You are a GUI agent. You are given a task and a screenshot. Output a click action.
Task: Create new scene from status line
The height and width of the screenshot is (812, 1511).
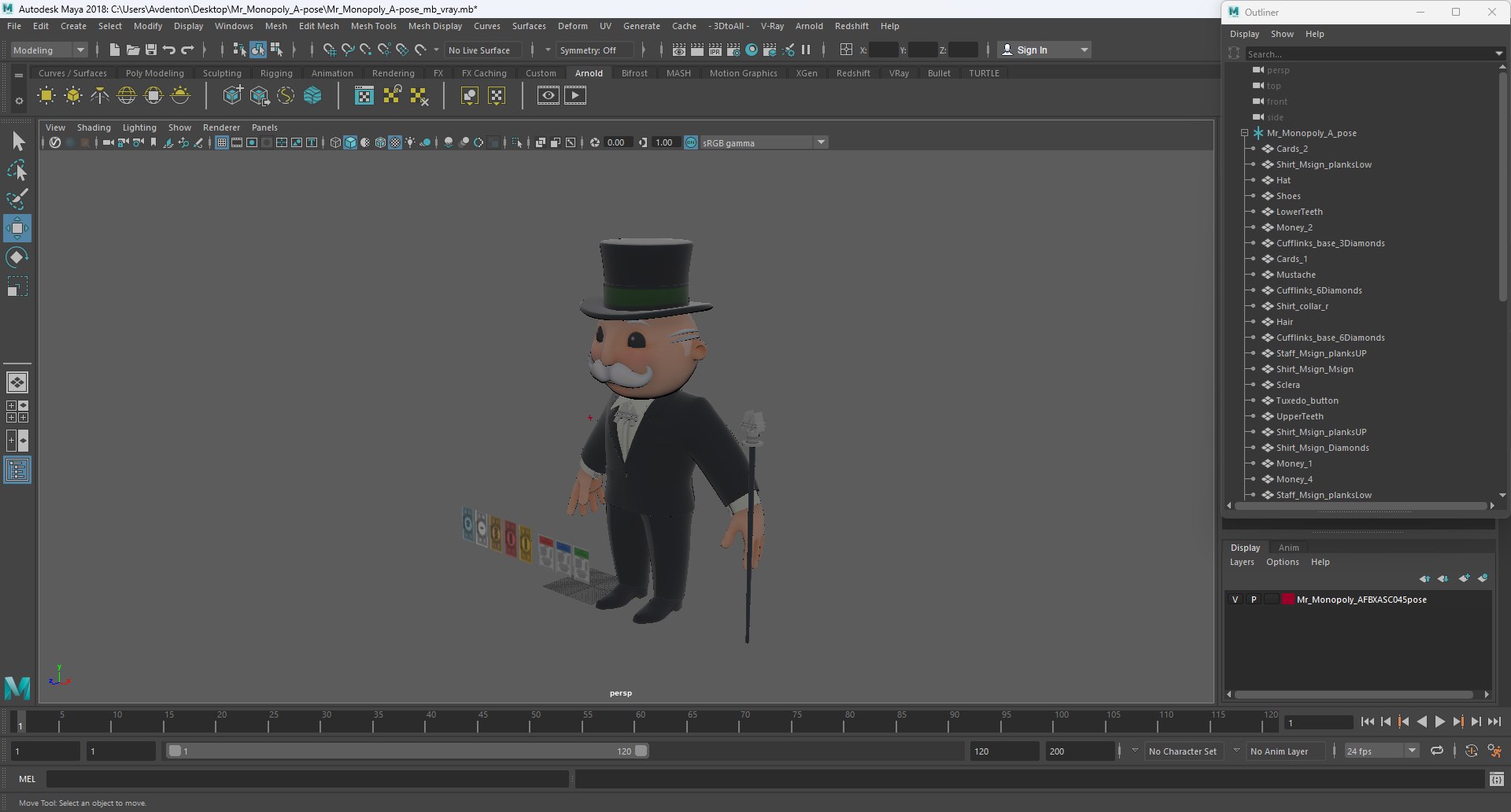pyautogui.click(x=115, y=50)
